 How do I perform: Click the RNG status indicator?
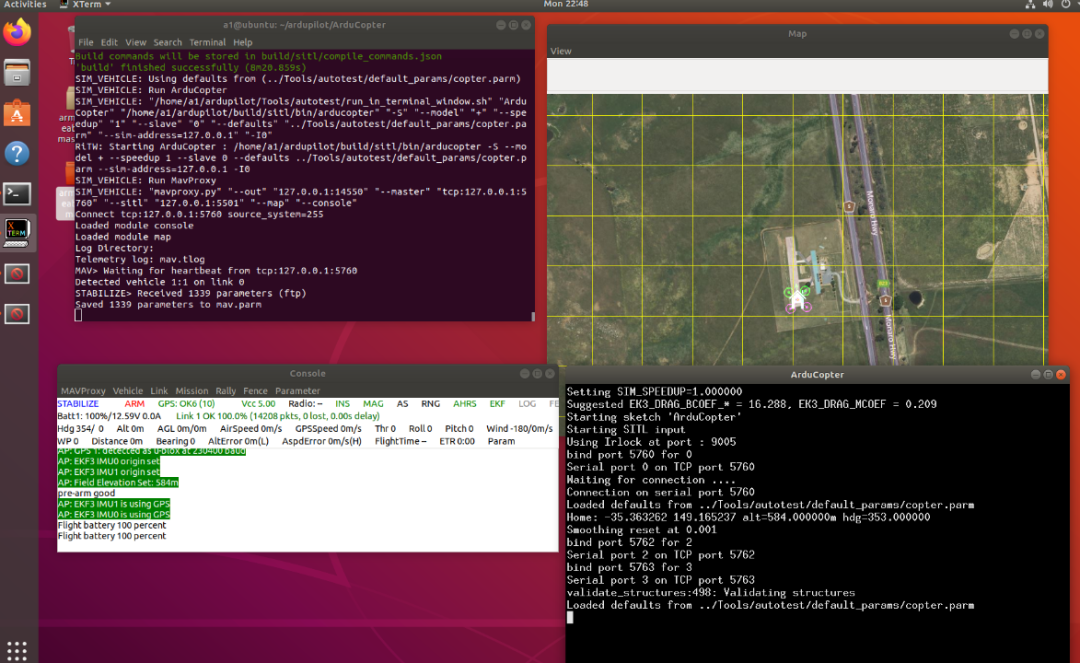[x=430, y=404]
